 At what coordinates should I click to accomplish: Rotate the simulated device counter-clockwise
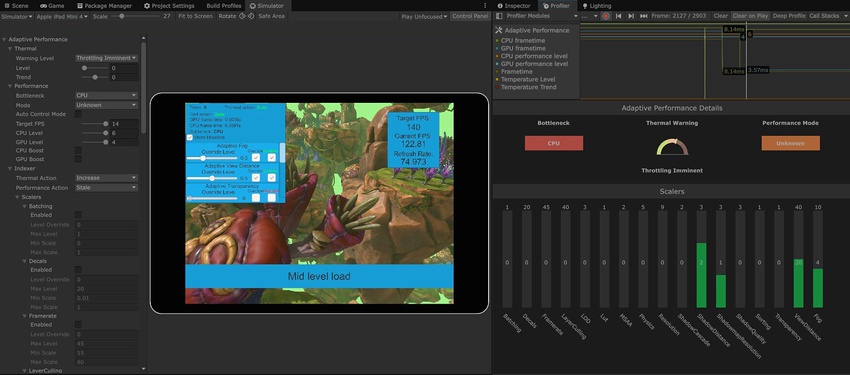[242, 16]
